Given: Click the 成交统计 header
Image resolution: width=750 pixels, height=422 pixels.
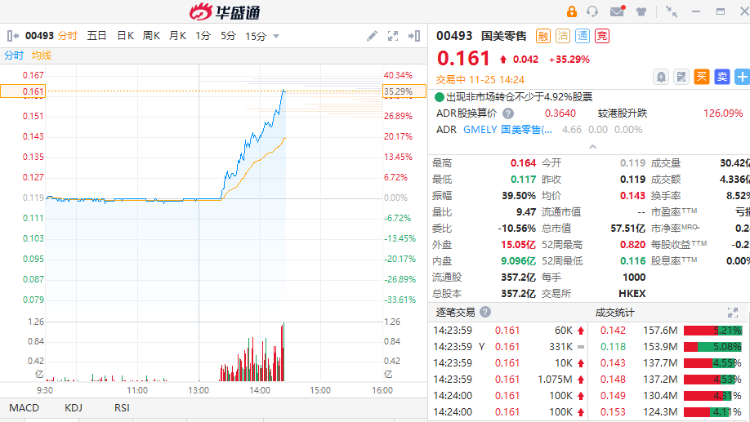Looking at the screenshot, I should coord(615,313).
